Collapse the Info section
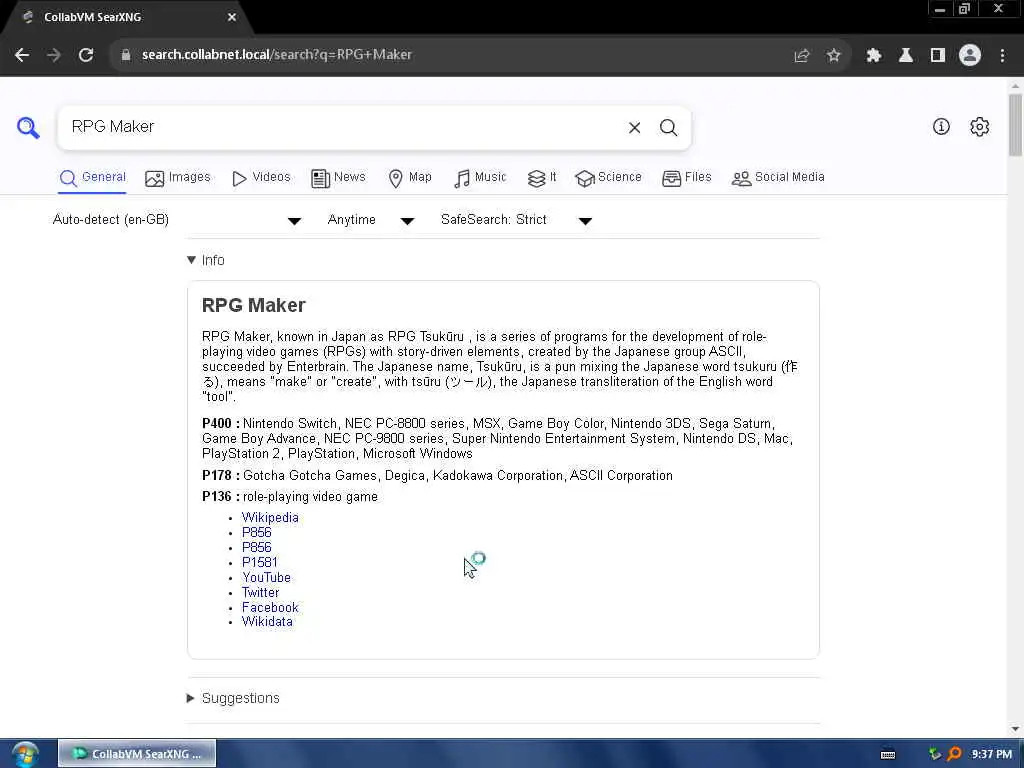Image resolution: width=1024 pixels, height=768 pixels. click(206, 260)
